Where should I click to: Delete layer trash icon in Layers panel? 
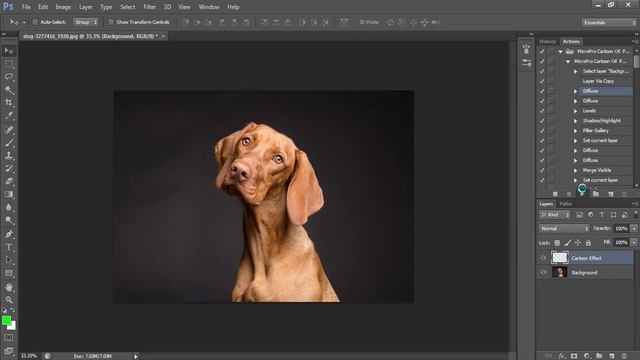point(624,356)
